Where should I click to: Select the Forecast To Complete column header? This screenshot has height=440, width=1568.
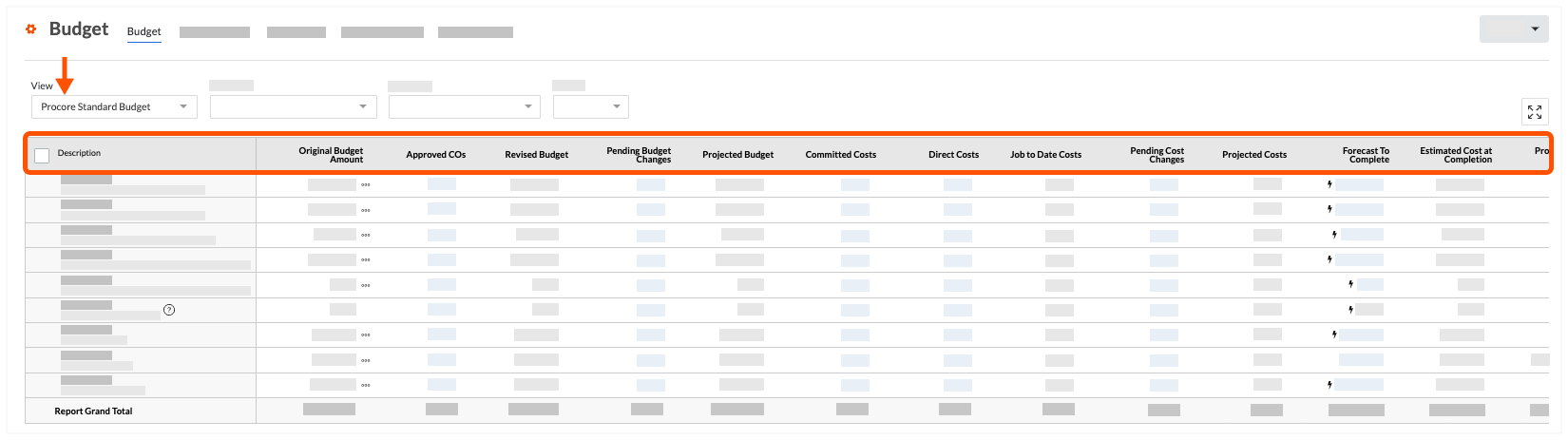click(x=1366, y=155)
